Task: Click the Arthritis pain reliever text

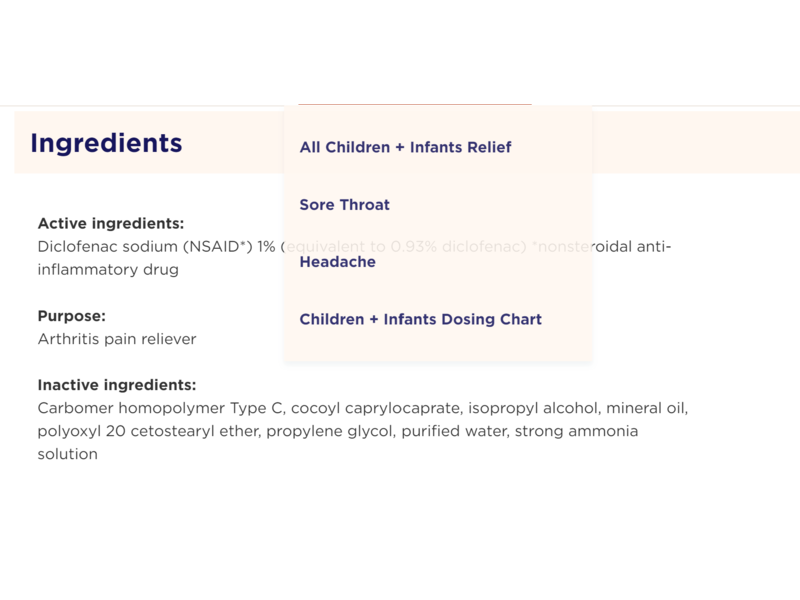Action: [116, 339]
